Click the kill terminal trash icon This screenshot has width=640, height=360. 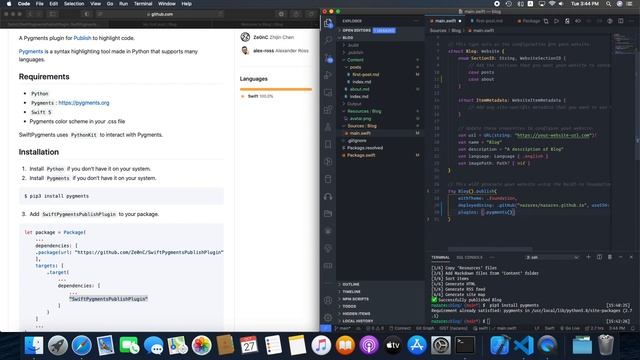click(610, 257)
